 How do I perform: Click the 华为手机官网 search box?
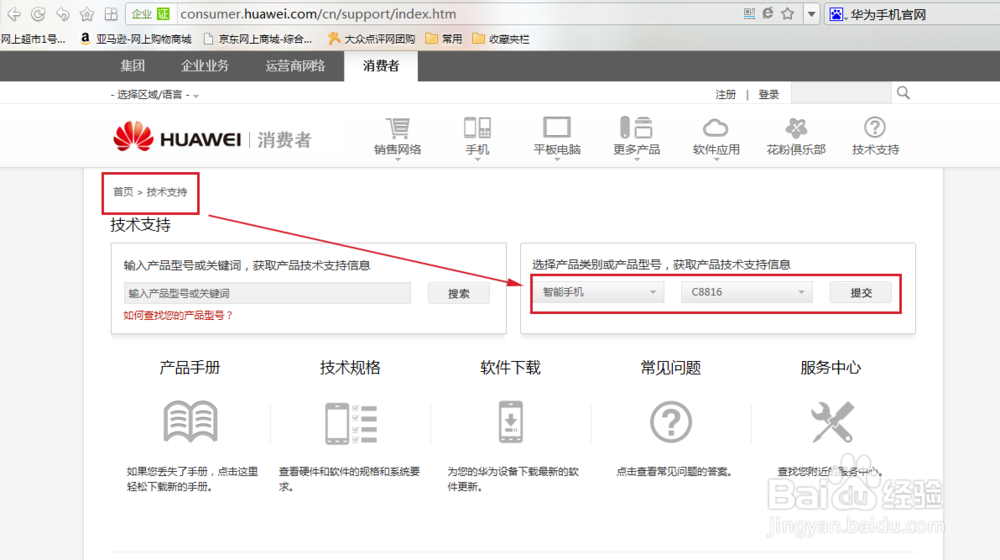tap(913, 14)
